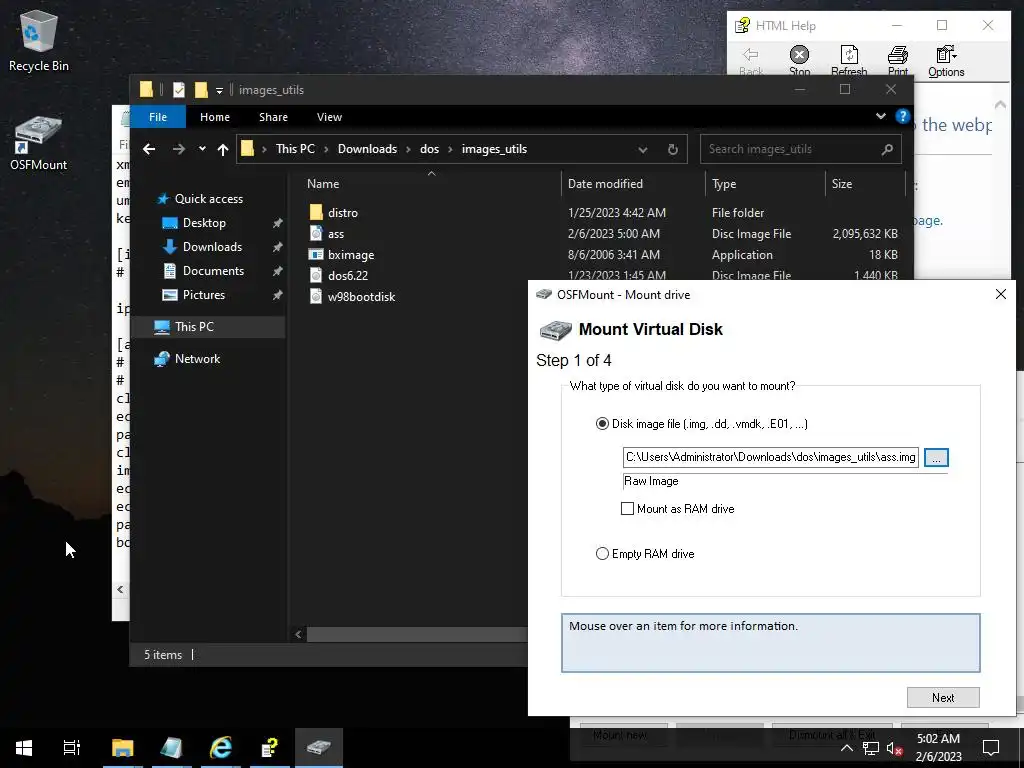Switch to OSFMount taskbar button

tap(319, 748)
